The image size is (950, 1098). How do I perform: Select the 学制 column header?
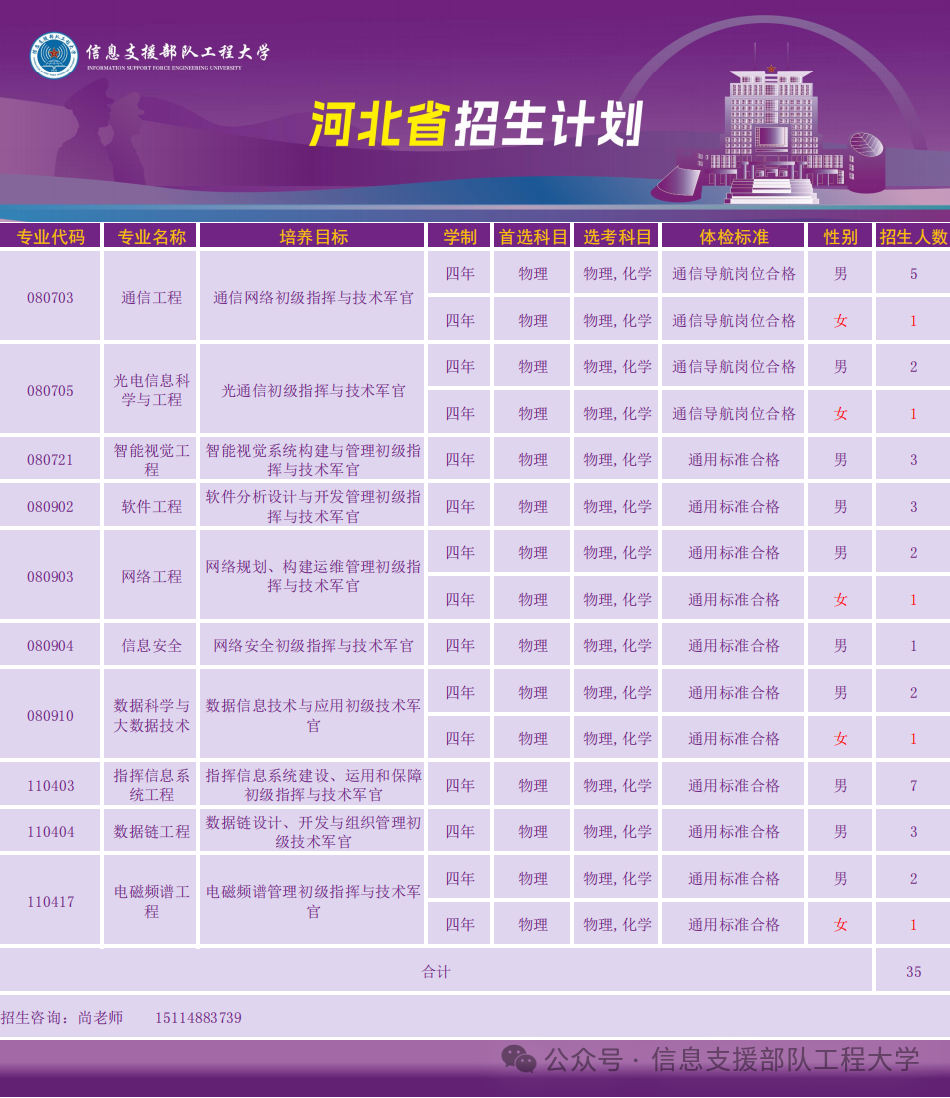click(460, 237)
